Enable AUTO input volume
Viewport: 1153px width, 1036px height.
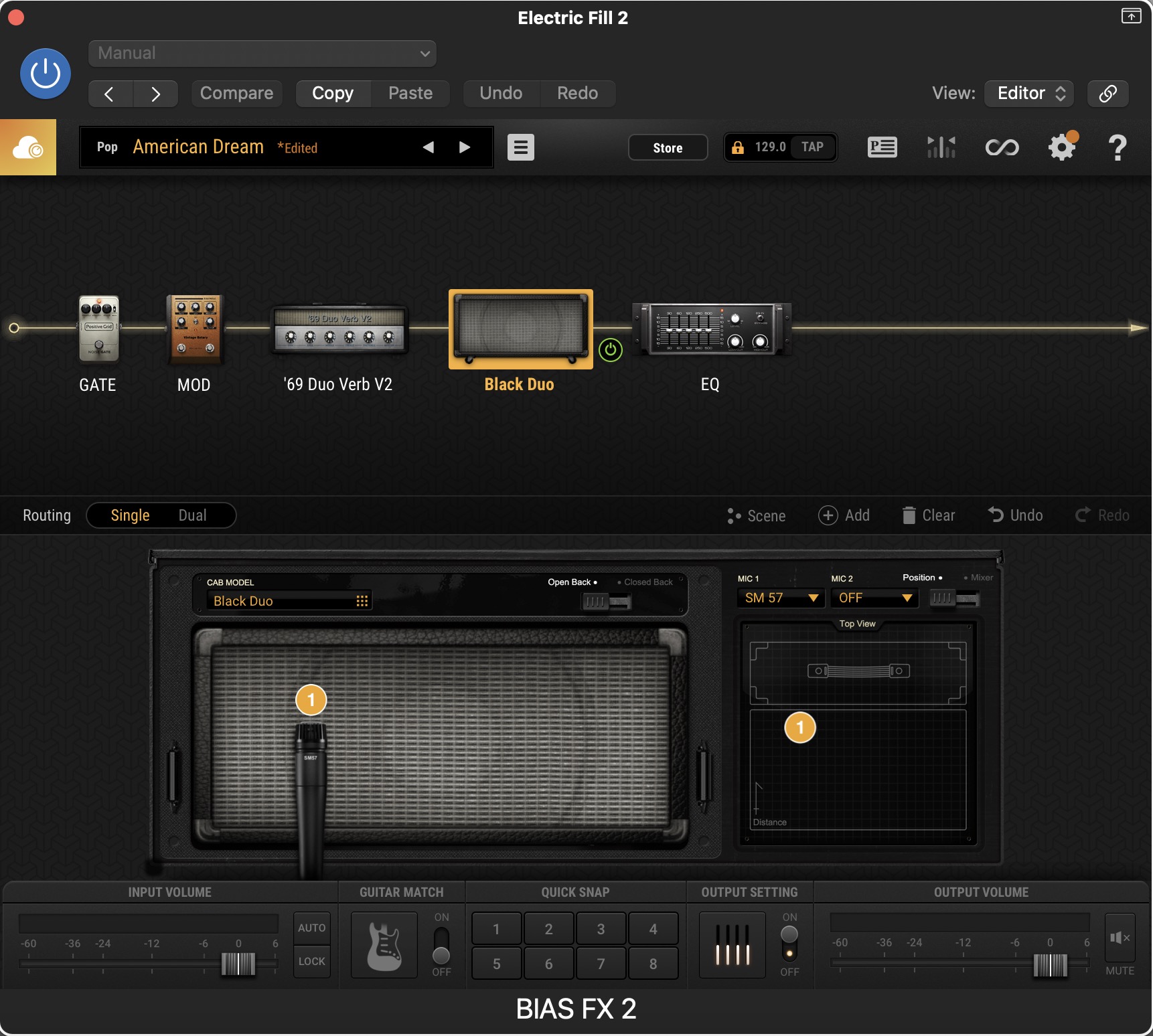(312, 928)
